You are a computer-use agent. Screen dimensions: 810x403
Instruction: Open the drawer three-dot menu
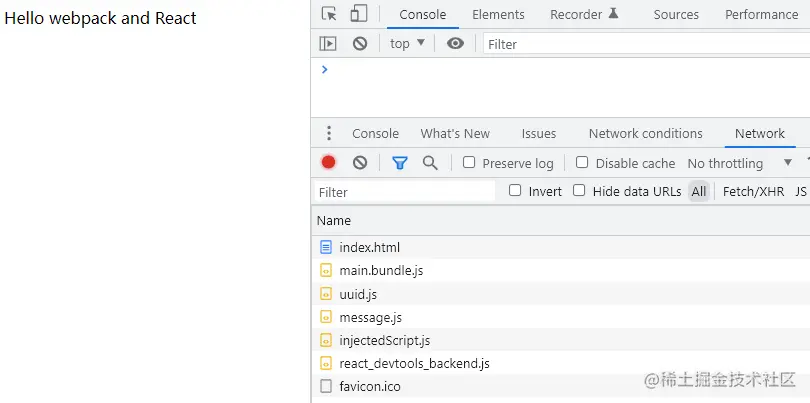coord(329,133)
